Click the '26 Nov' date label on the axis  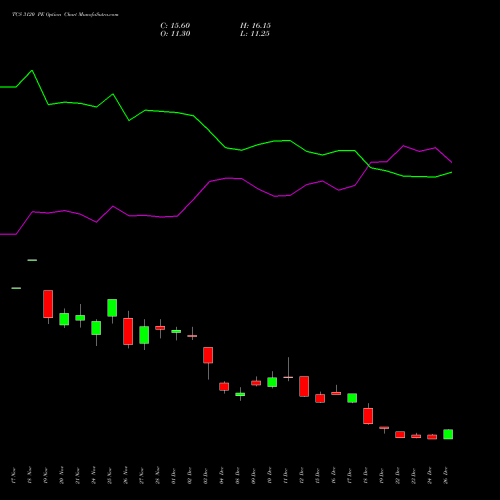coord(126,476)
